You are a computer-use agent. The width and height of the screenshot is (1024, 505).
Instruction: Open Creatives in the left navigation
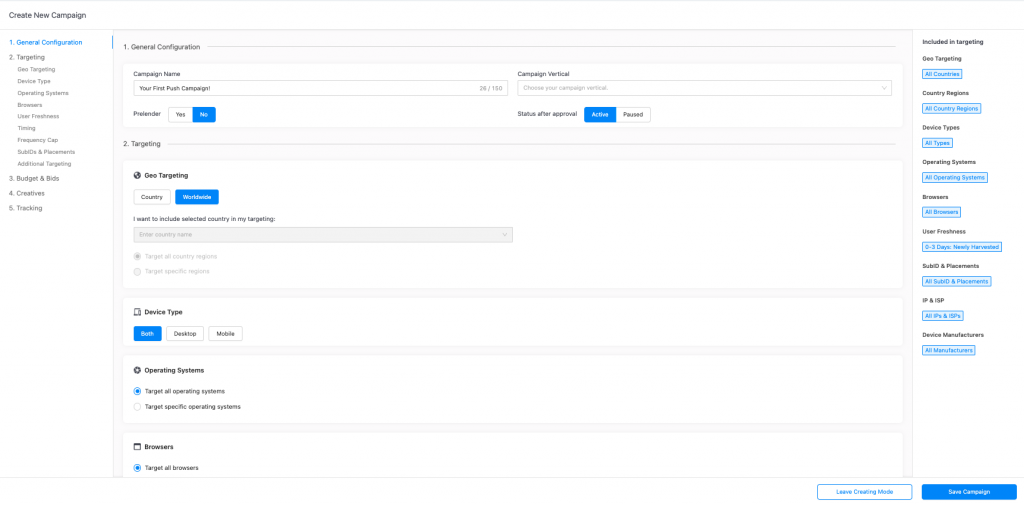click(29, 193)
